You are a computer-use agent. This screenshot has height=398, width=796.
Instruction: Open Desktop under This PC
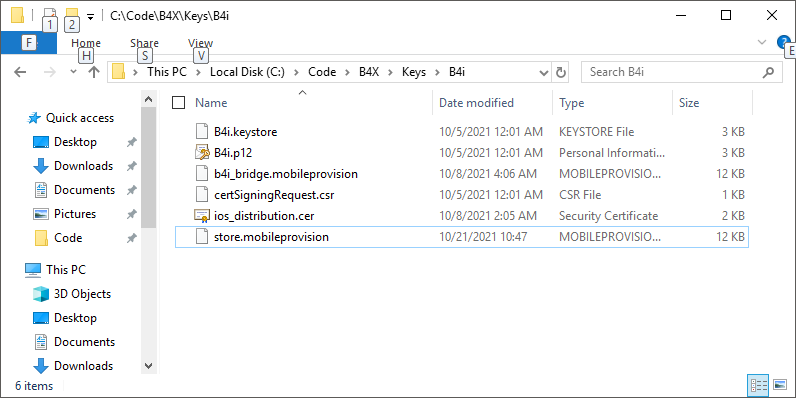(x=75, y=318)
